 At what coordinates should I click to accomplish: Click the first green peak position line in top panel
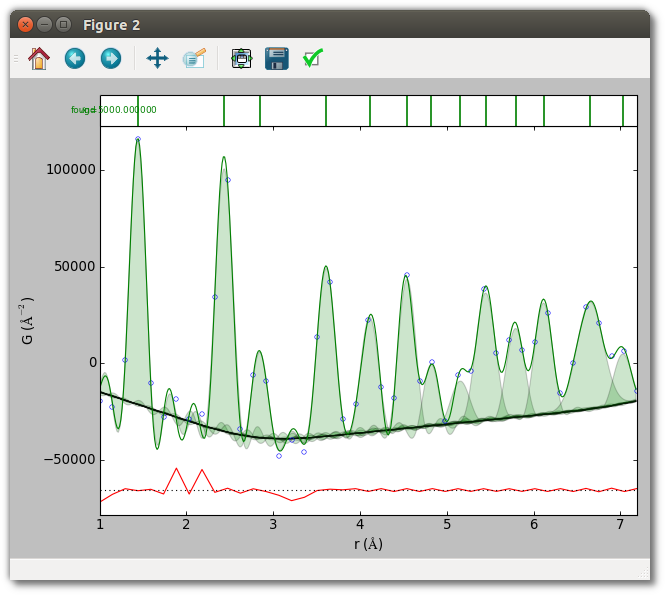pos(138,111)
